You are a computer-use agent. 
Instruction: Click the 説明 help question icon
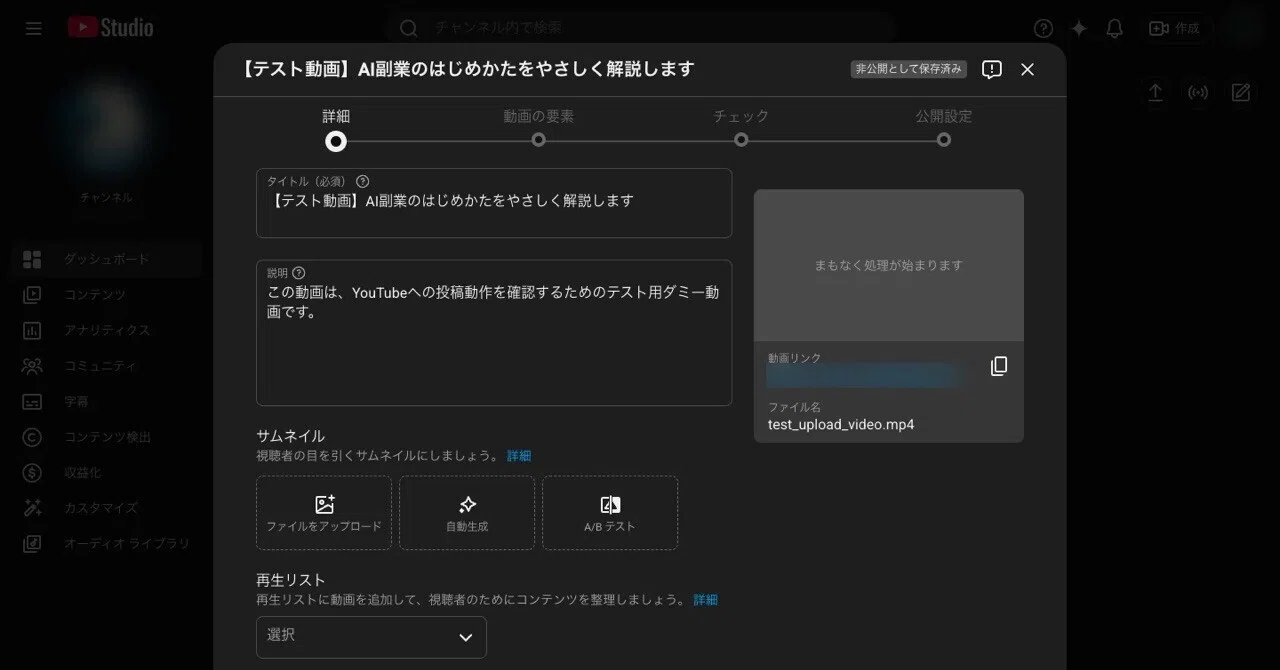click(299, 273)
